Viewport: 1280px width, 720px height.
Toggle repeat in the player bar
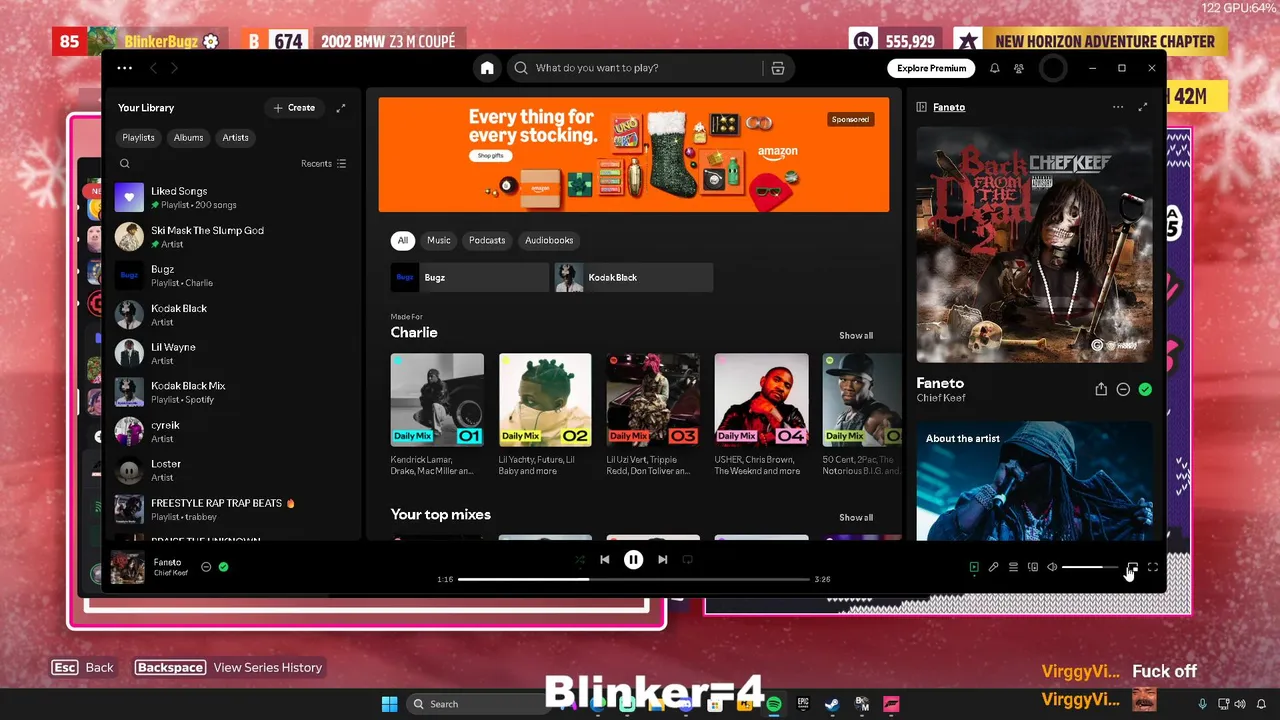[x=687, y=560]
